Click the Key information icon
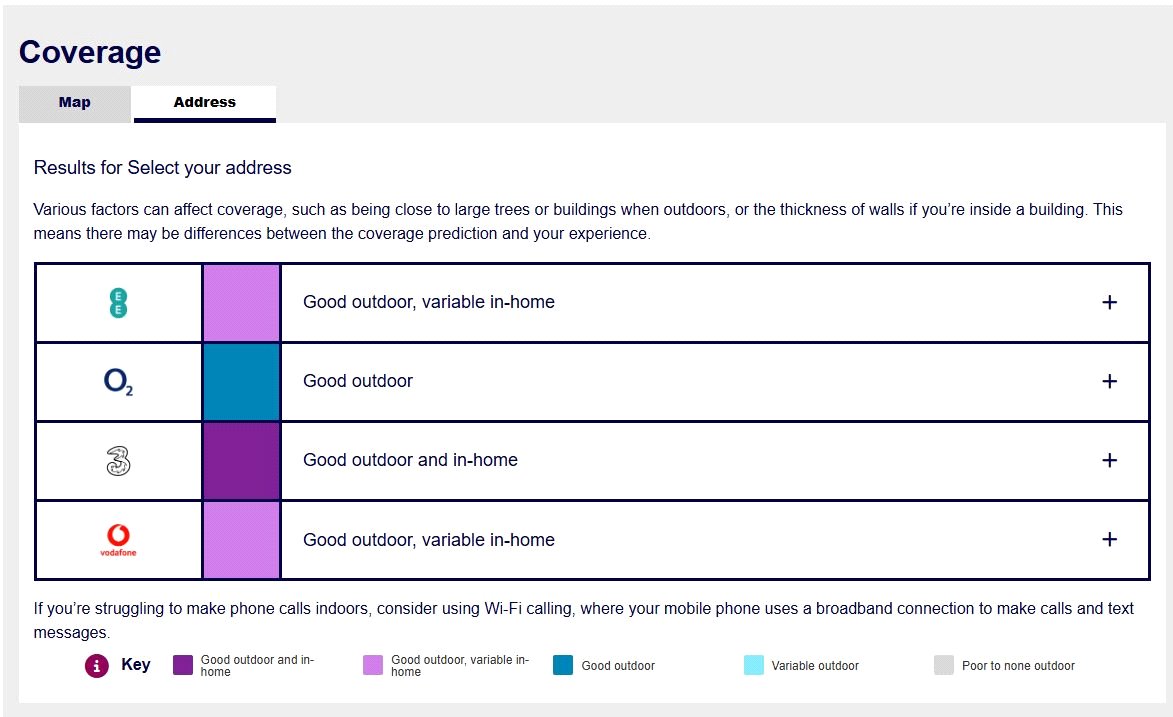The height and width of the screenshot is (717, 1173). [x=96, y=665]
